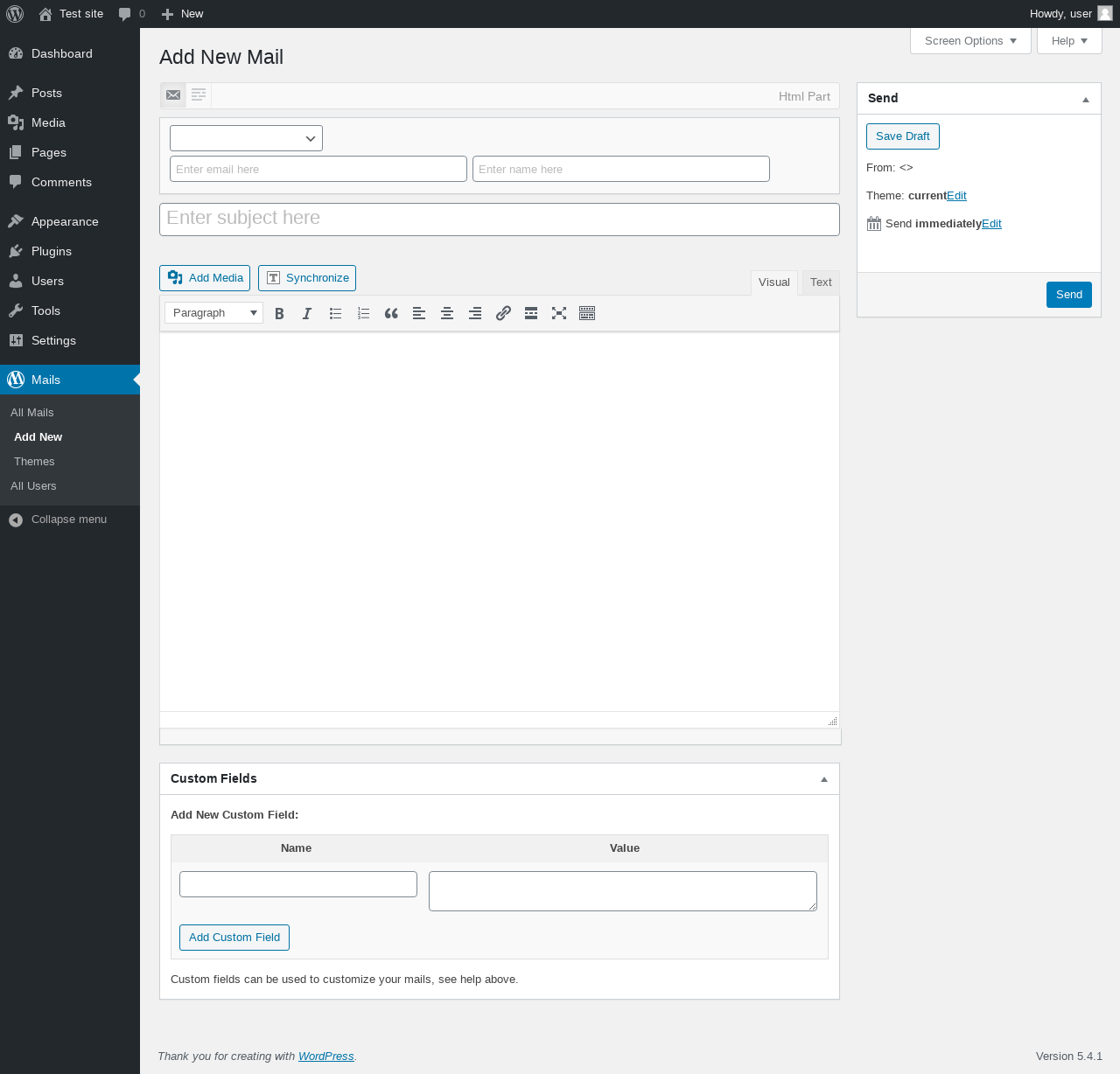Click inside the mail body editor

point(500,521)
